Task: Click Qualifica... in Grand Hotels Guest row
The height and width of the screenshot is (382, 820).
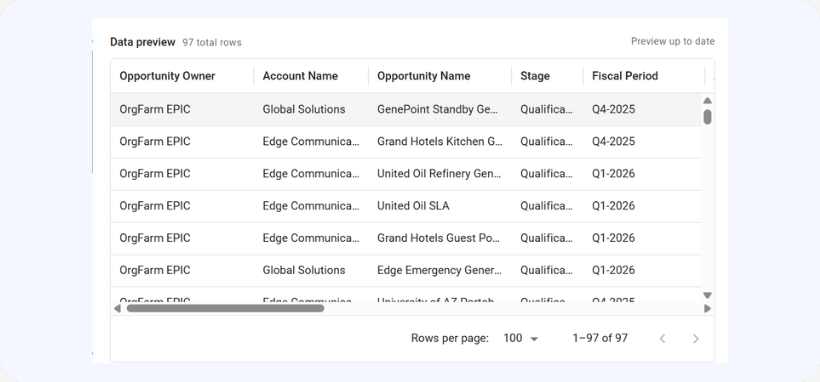Action: (x=546, y=238)
